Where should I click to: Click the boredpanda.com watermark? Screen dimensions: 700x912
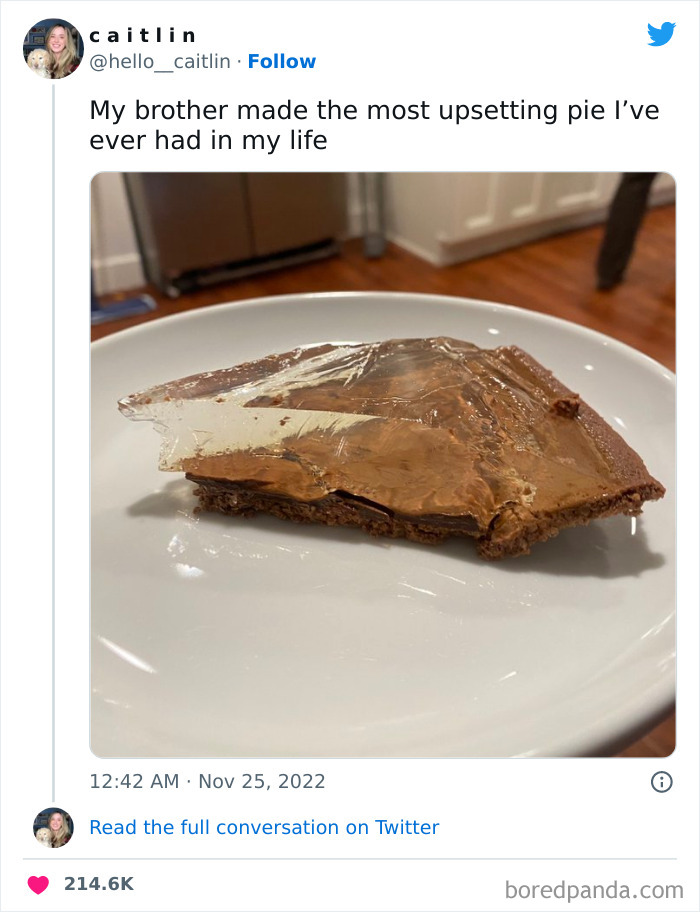[593, 889]
